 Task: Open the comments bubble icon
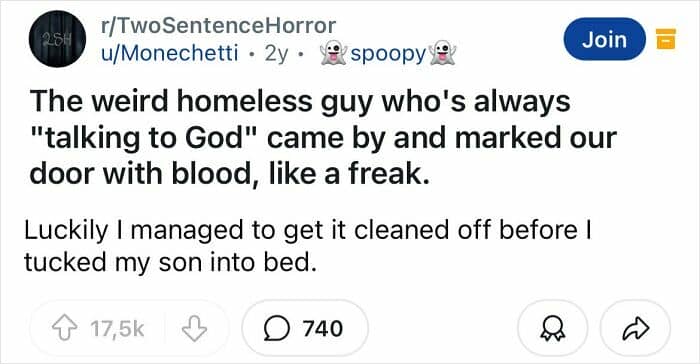tap(277, 329)
